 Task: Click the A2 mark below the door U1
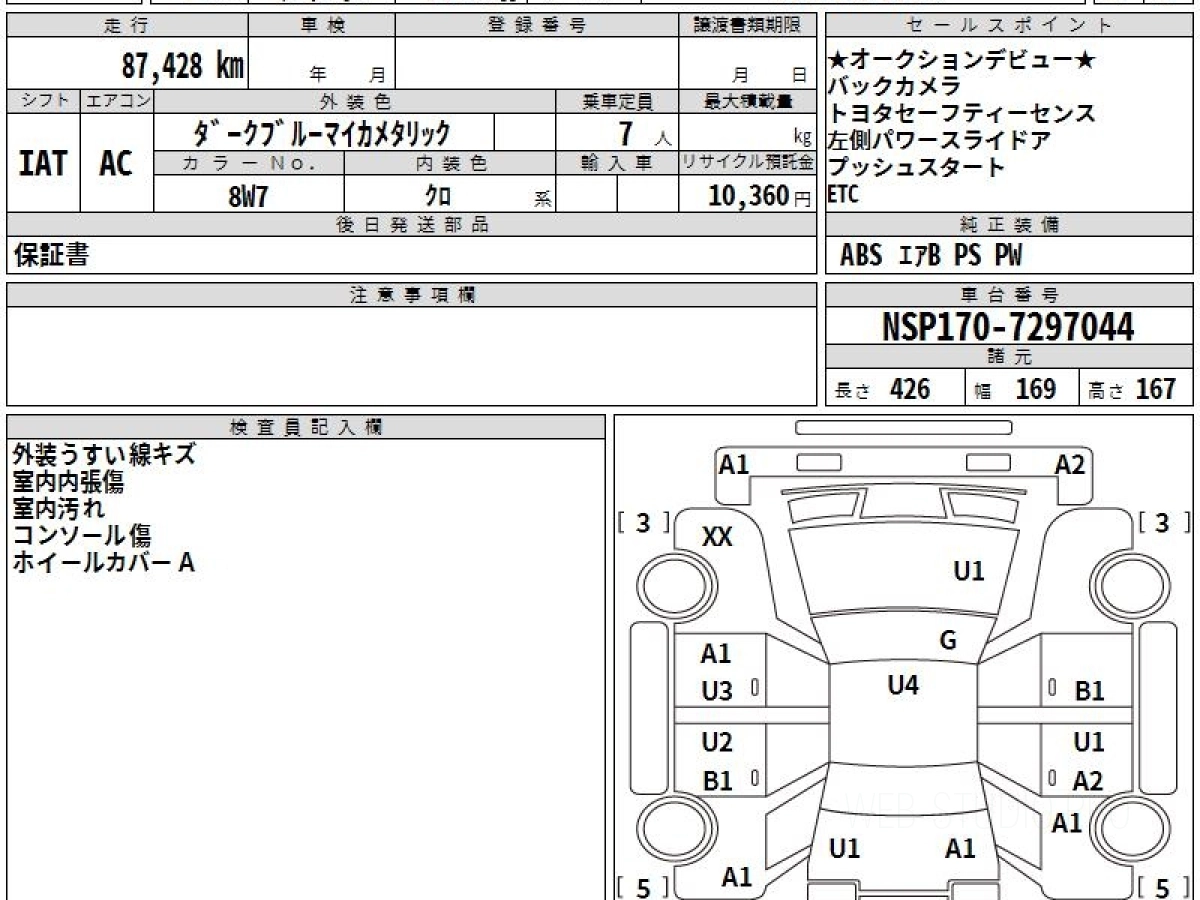coord(1088,781)
